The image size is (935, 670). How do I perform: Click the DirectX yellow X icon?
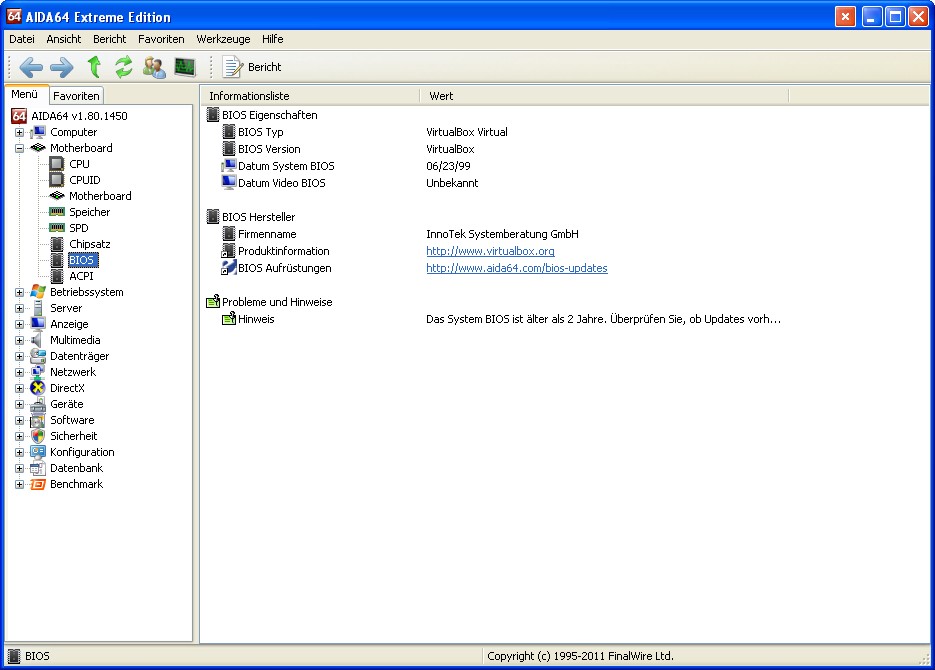(38, 388)
